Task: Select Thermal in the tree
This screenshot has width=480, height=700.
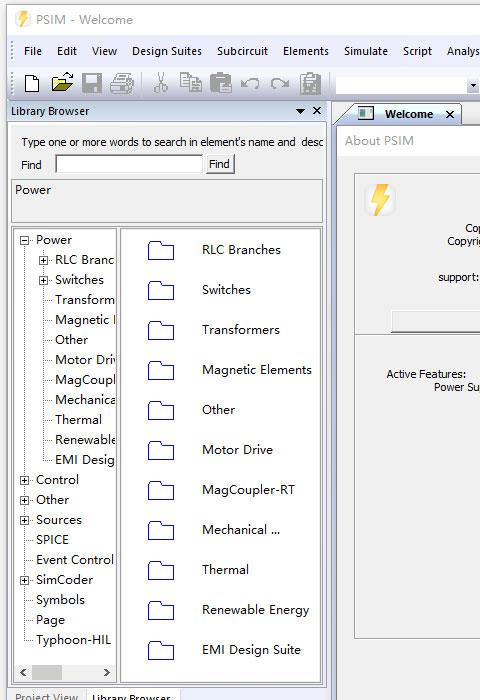Action: pos(78,420)
